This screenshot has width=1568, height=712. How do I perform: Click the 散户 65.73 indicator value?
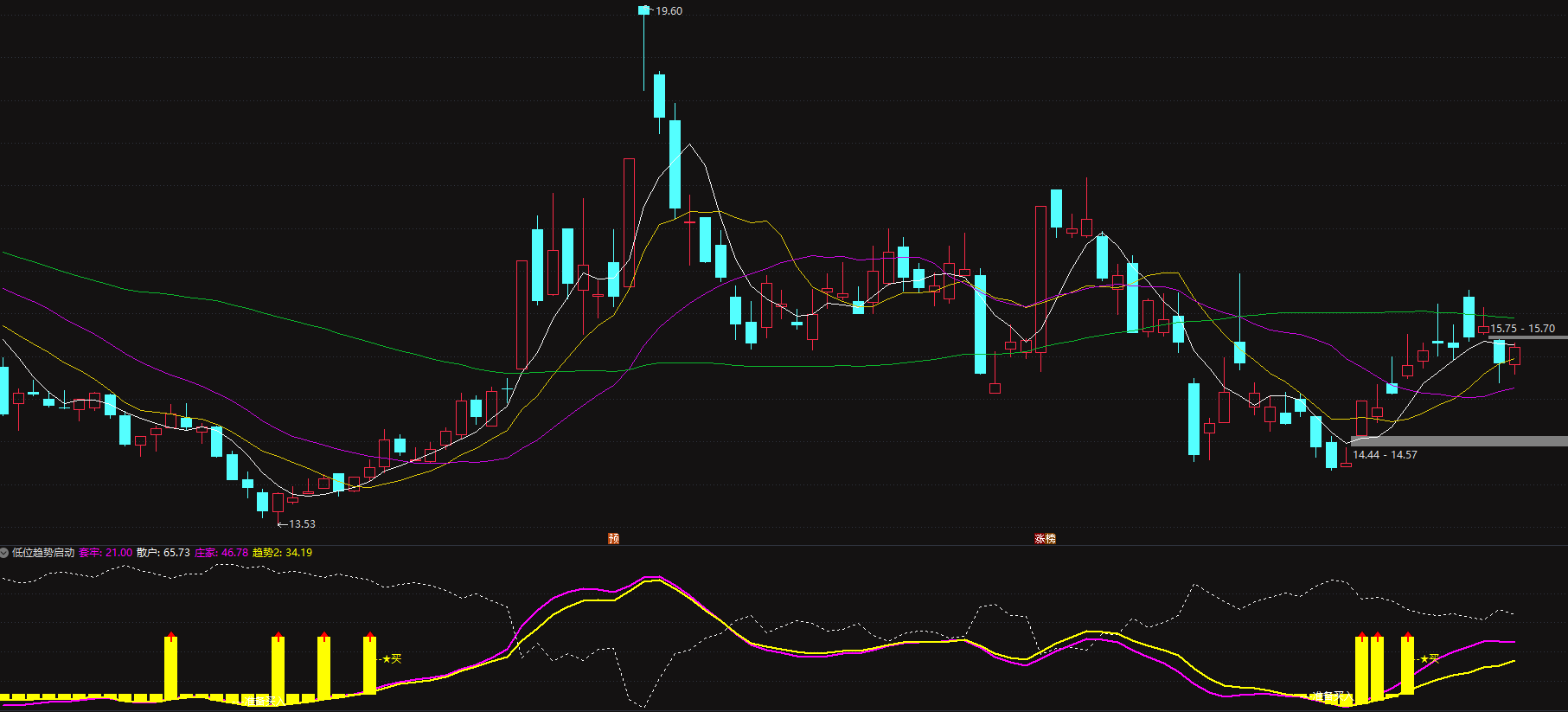point(163,553)
